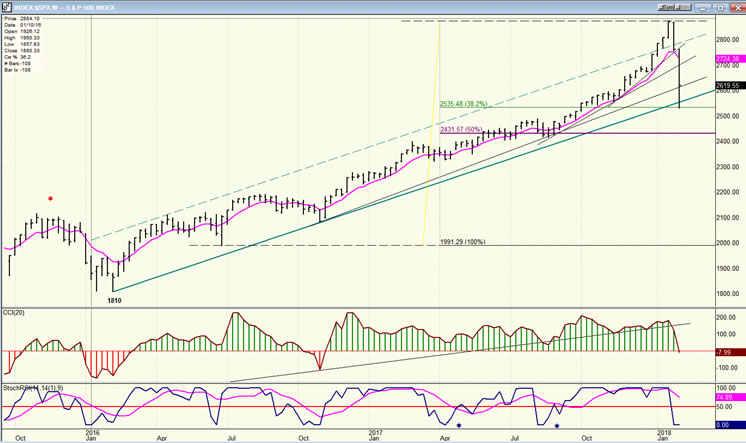Click the red -7.99 CCI value tag

click(x=727, y=351)
